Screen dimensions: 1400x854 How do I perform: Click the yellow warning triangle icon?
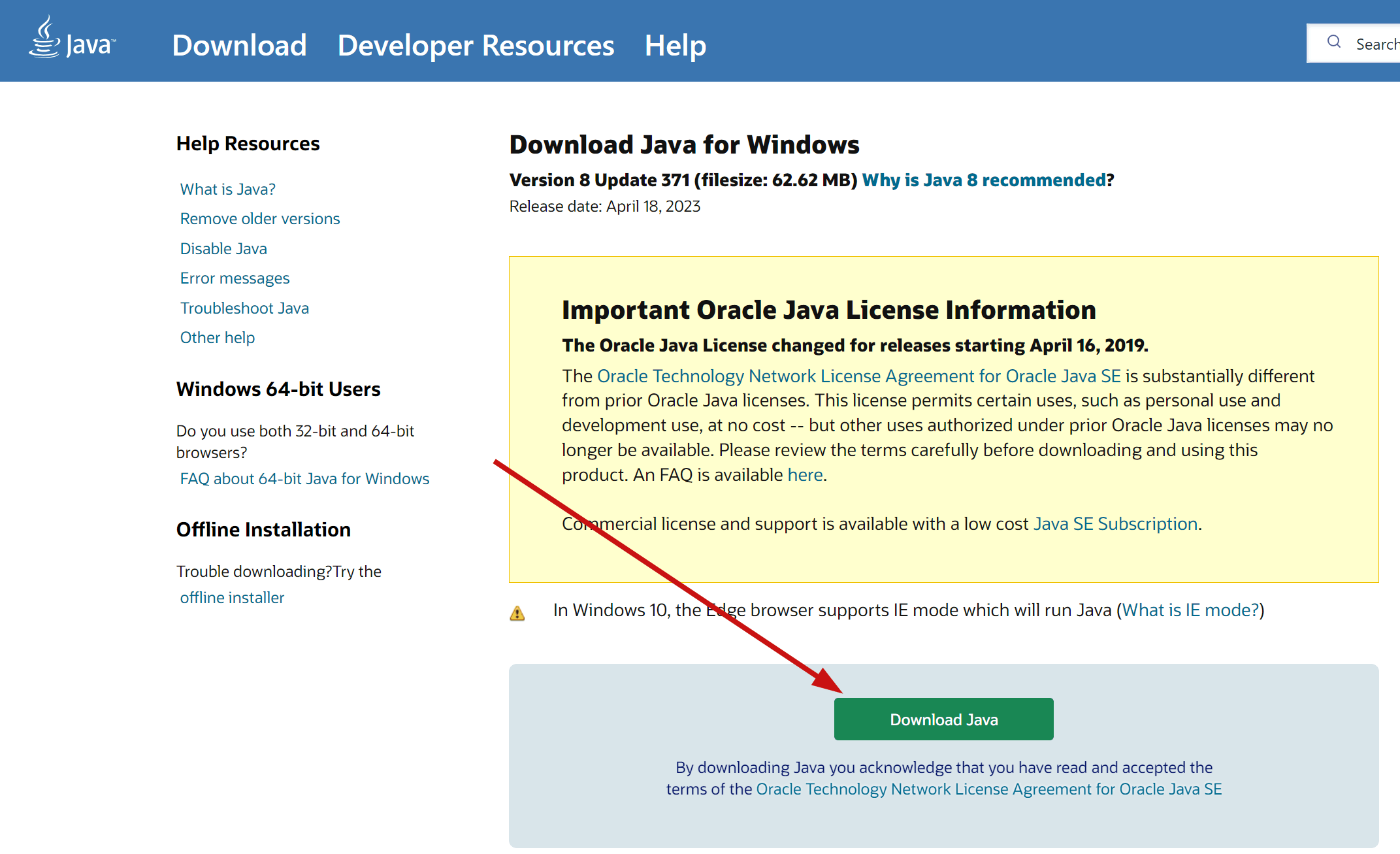(x=517, y=613)
